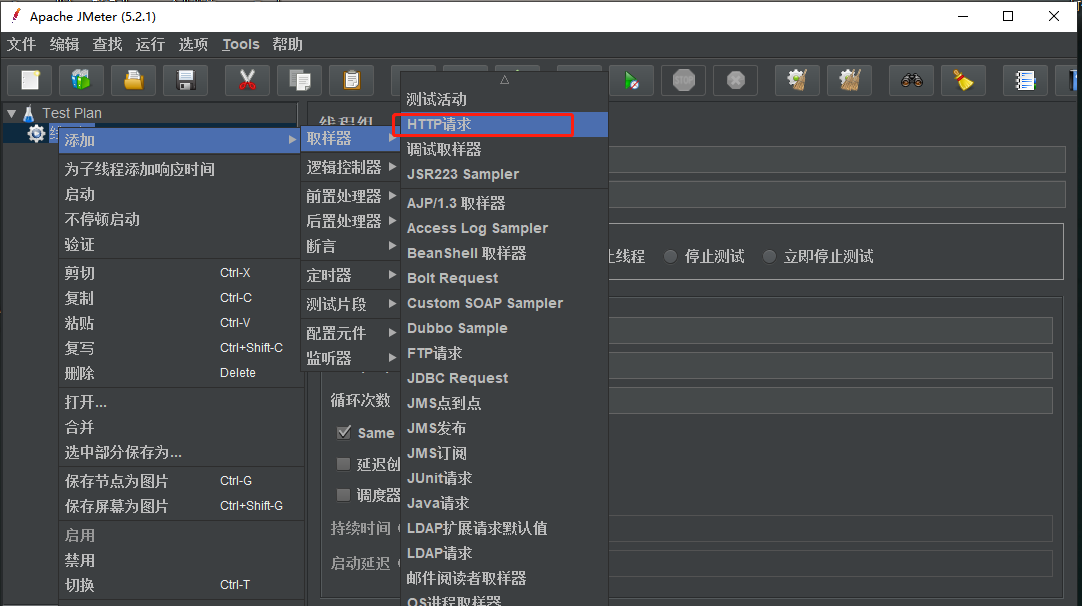This screenshot has height=606, width=1082.
Task: Open the Tools menu
Action: (x=240, y=44)
